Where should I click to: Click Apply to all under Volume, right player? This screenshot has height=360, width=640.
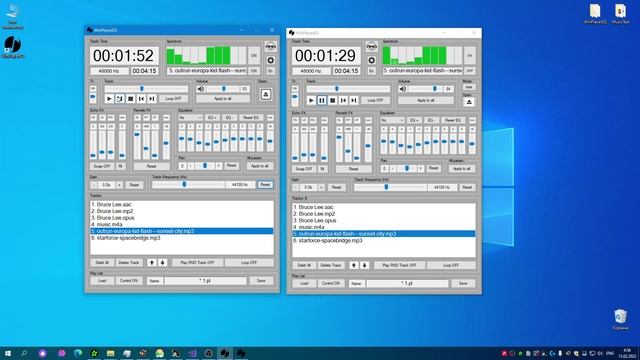[425, 100]
